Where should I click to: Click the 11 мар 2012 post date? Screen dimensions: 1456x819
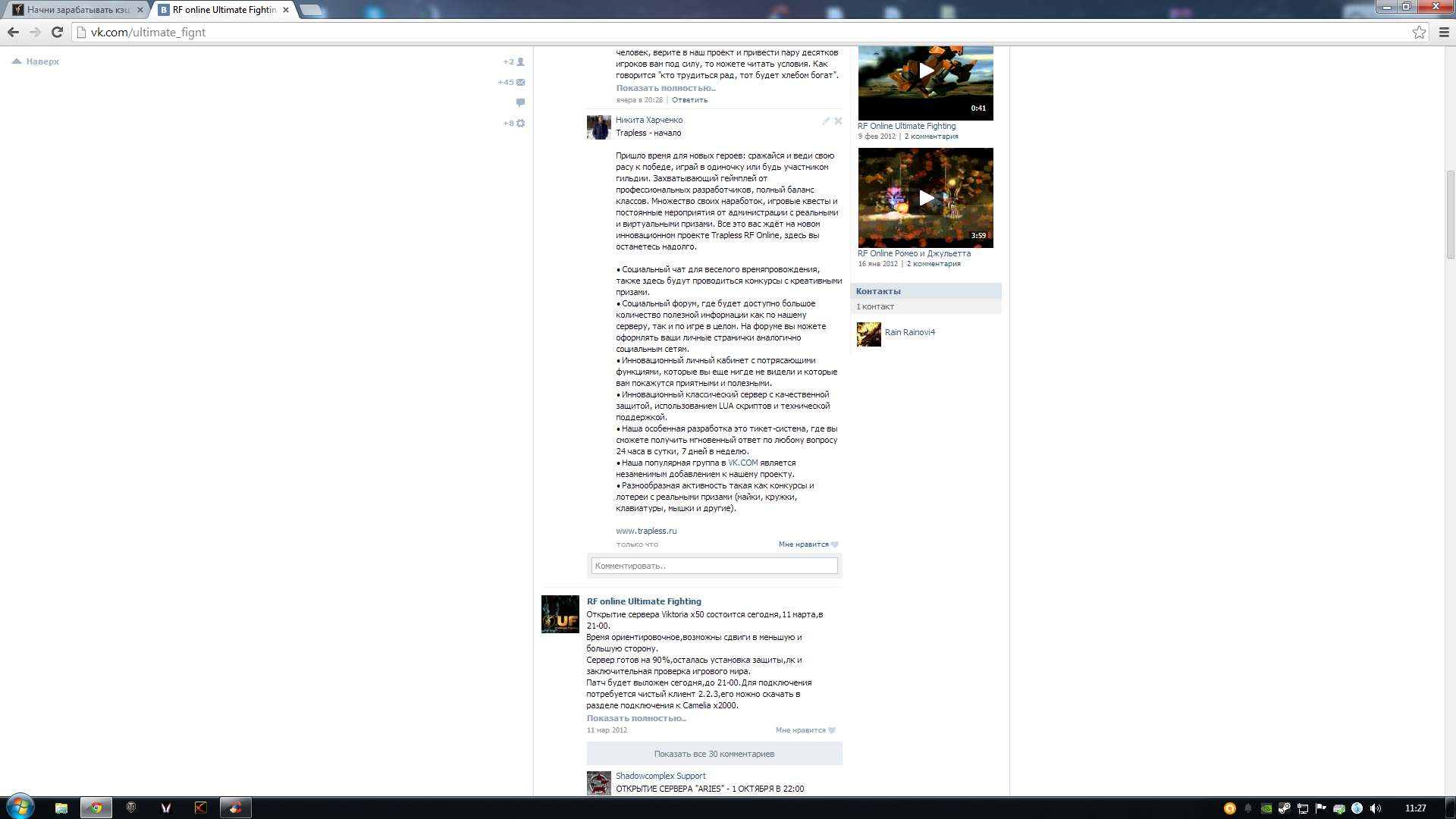point(607,730)
